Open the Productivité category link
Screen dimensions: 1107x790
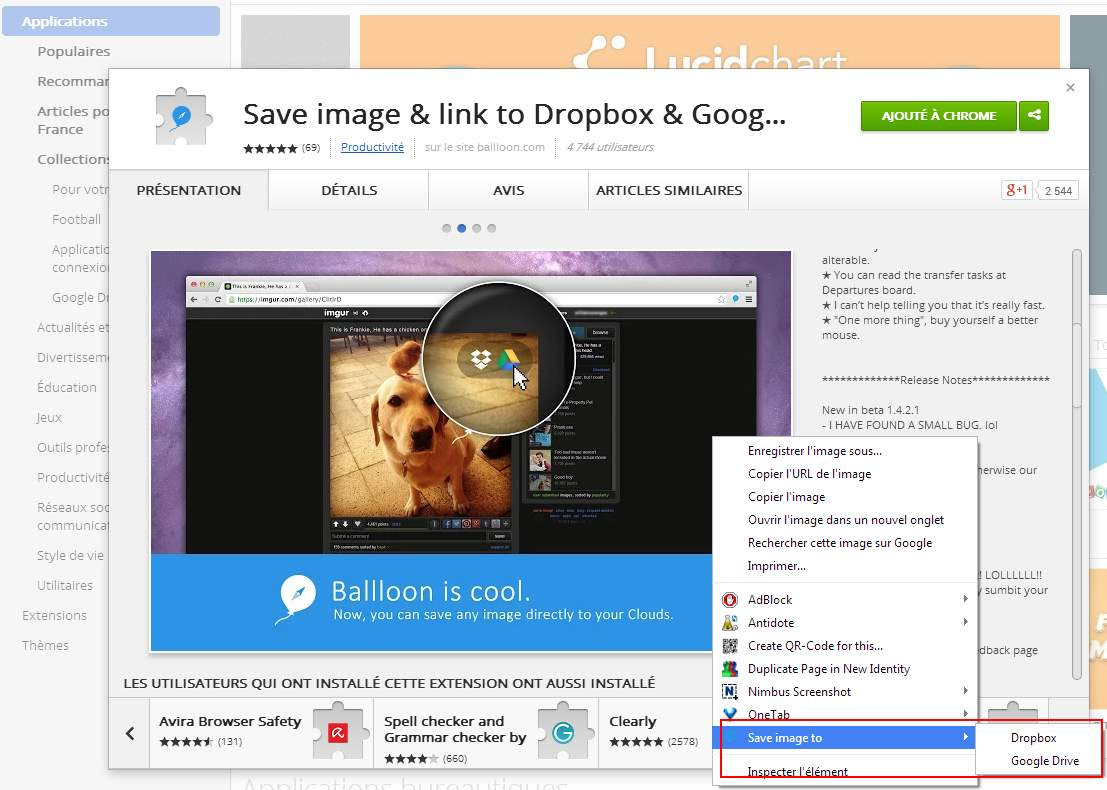372,147
